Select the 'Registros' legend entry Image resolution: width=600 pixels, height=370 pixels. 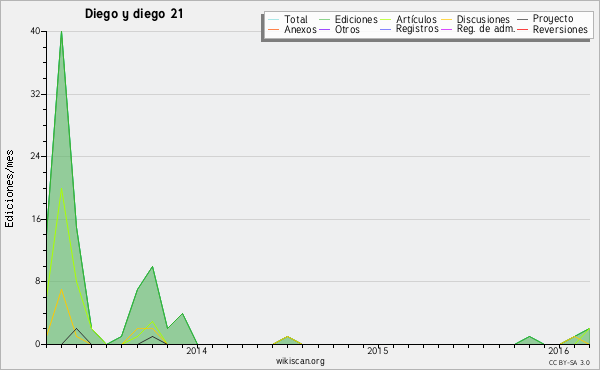(x=417, y=29)
